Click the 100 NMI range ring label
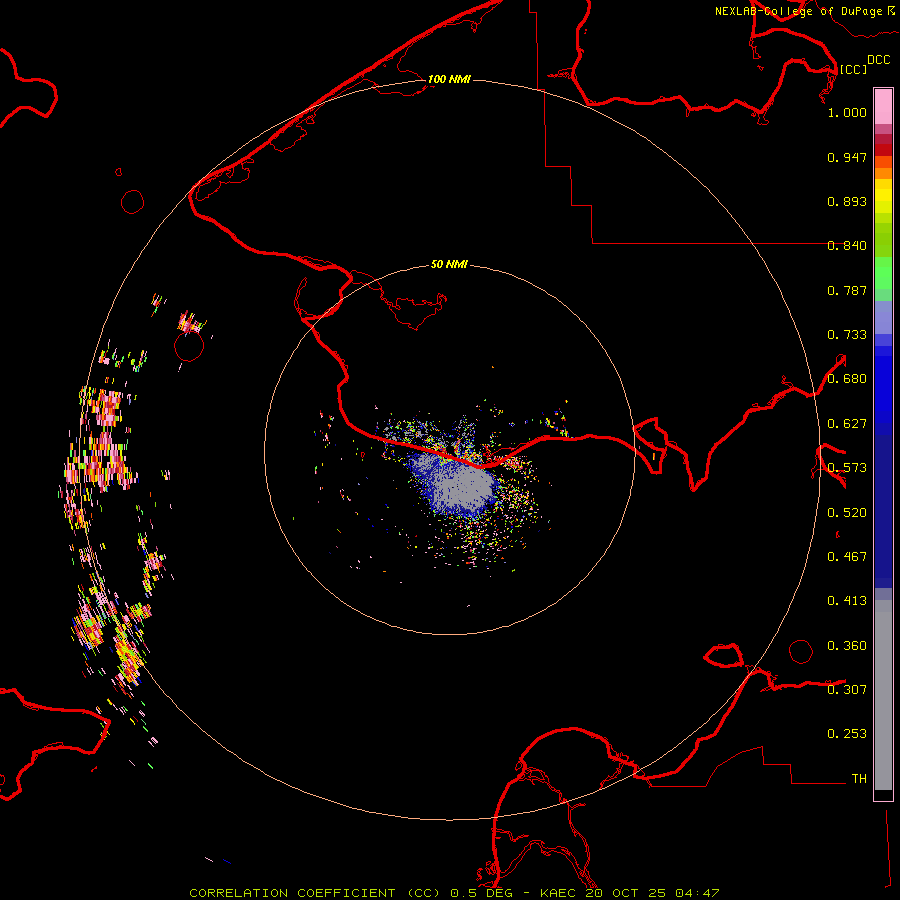Screen dimensions: 900x900 (x=449, y=79)
